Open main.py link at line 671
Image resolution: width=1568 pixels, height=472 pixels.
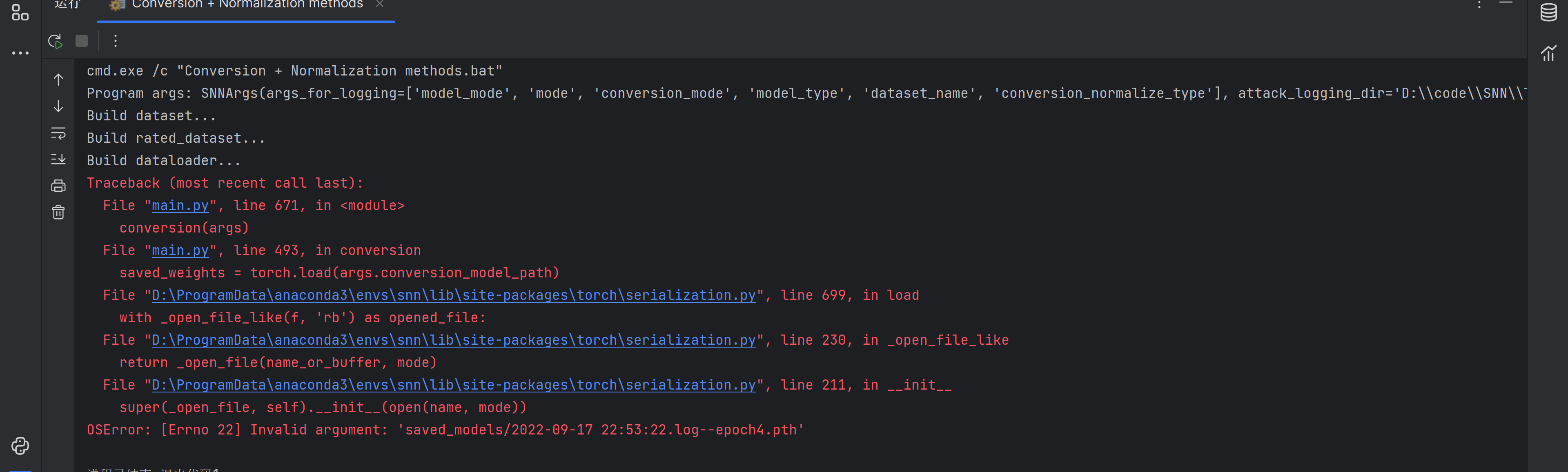click(180, 206)
